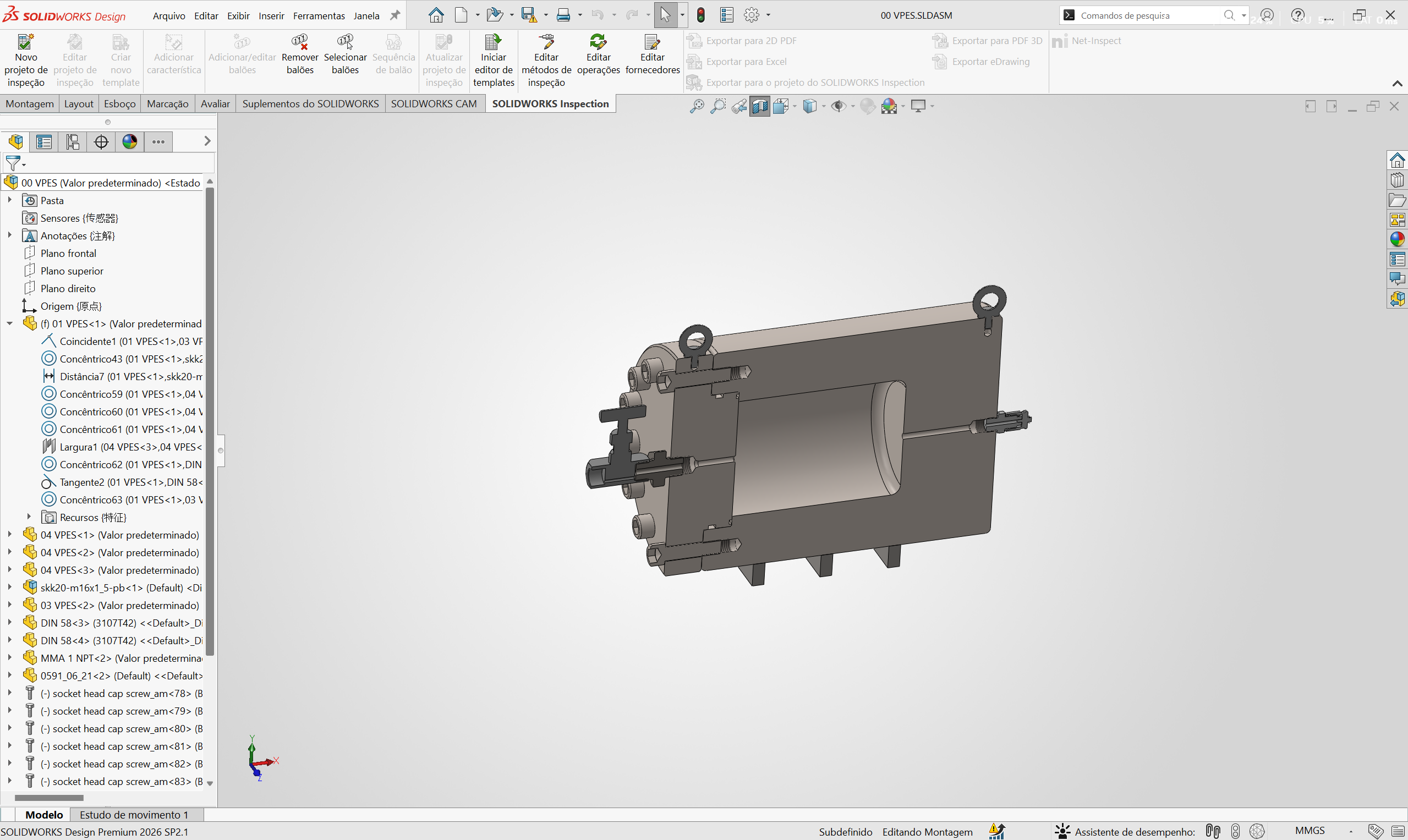Open the Edit Appearance view toolbar icon
Viewport: 1408px width, 840px height.
pyautogui.click(x=867, y=106)
